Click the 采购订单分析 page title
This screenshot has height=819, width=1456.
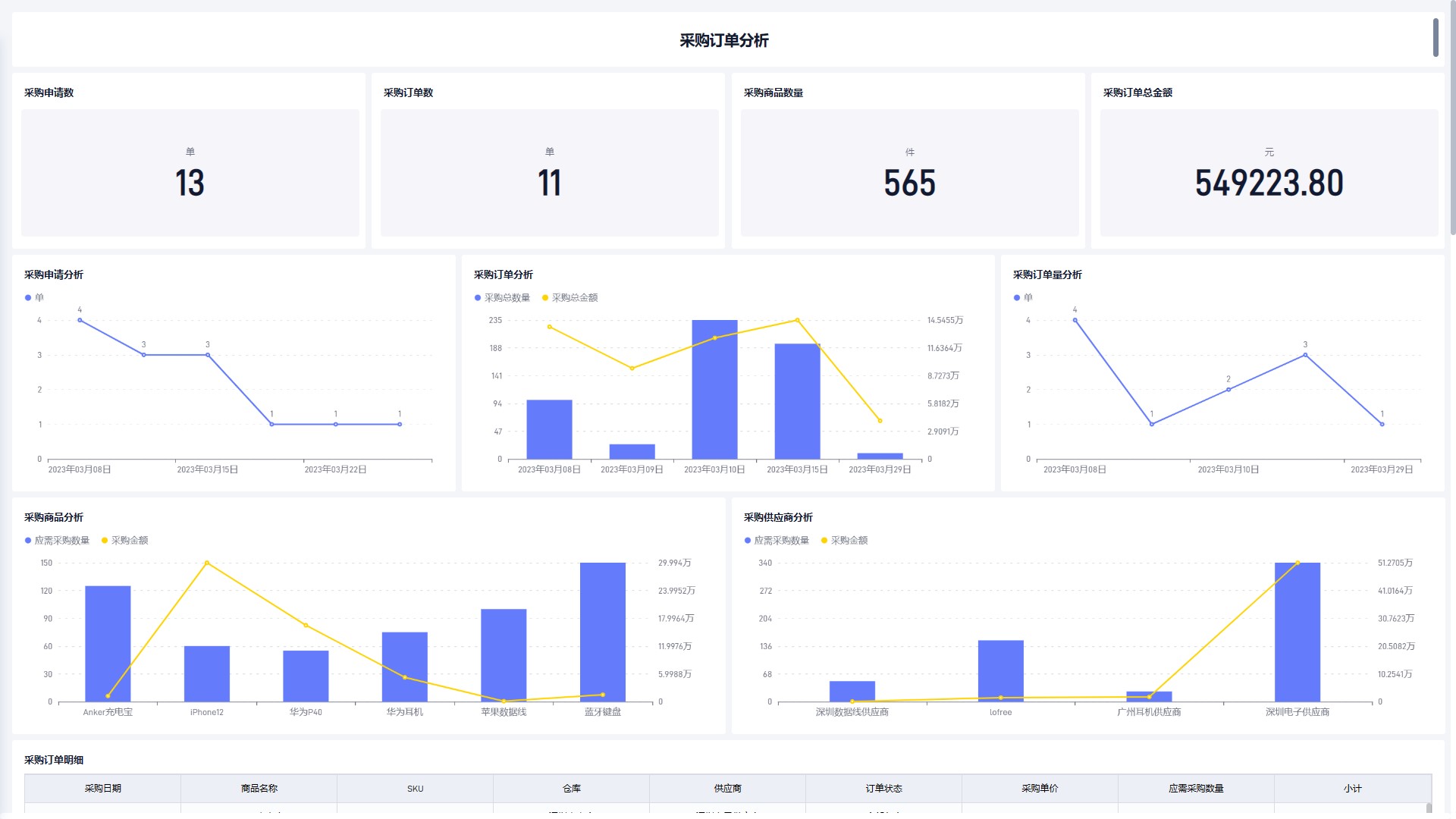click(x=723, y=40)
